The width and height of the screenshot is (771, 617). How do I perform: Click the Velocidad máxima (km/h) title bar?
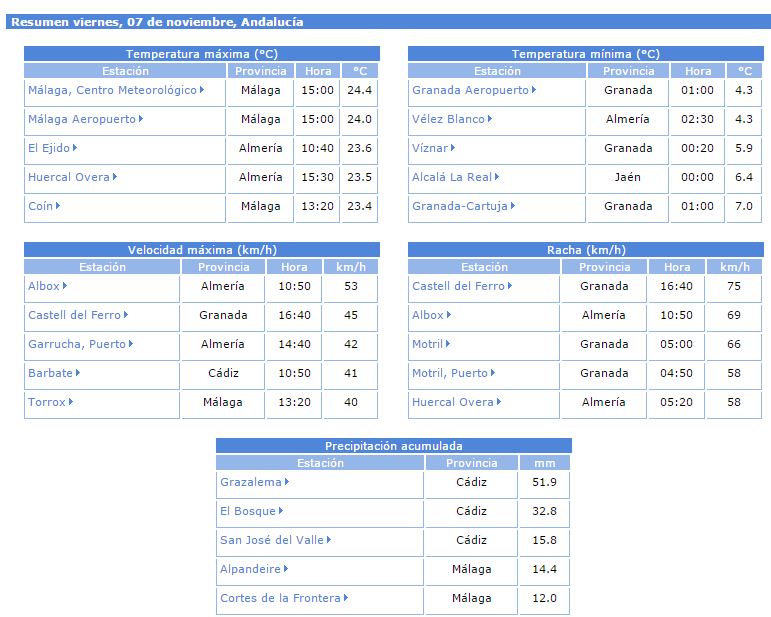(x=202, y=250)
